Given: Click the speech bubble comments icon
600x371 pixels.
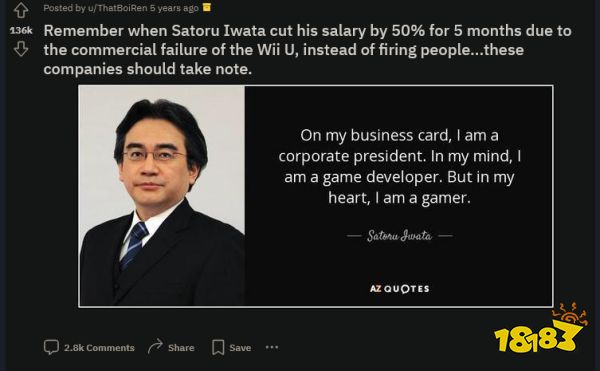Looking at the screenshot, I should click(x=51, y=347).
